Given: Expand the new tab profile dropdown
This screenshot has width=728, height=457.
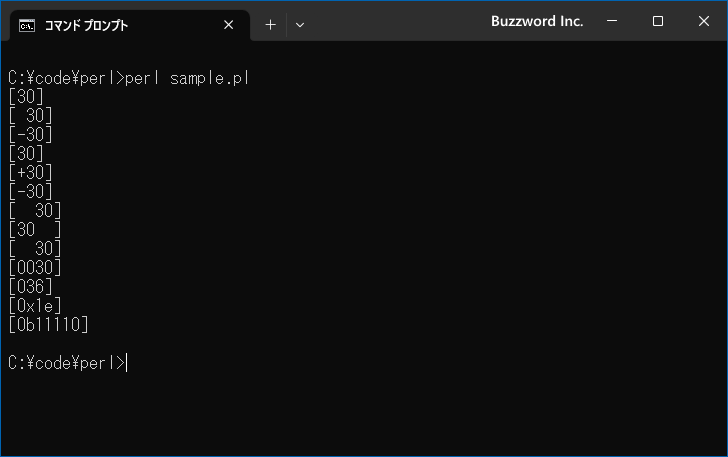Looking at the screenshot, I should point(300,25).
